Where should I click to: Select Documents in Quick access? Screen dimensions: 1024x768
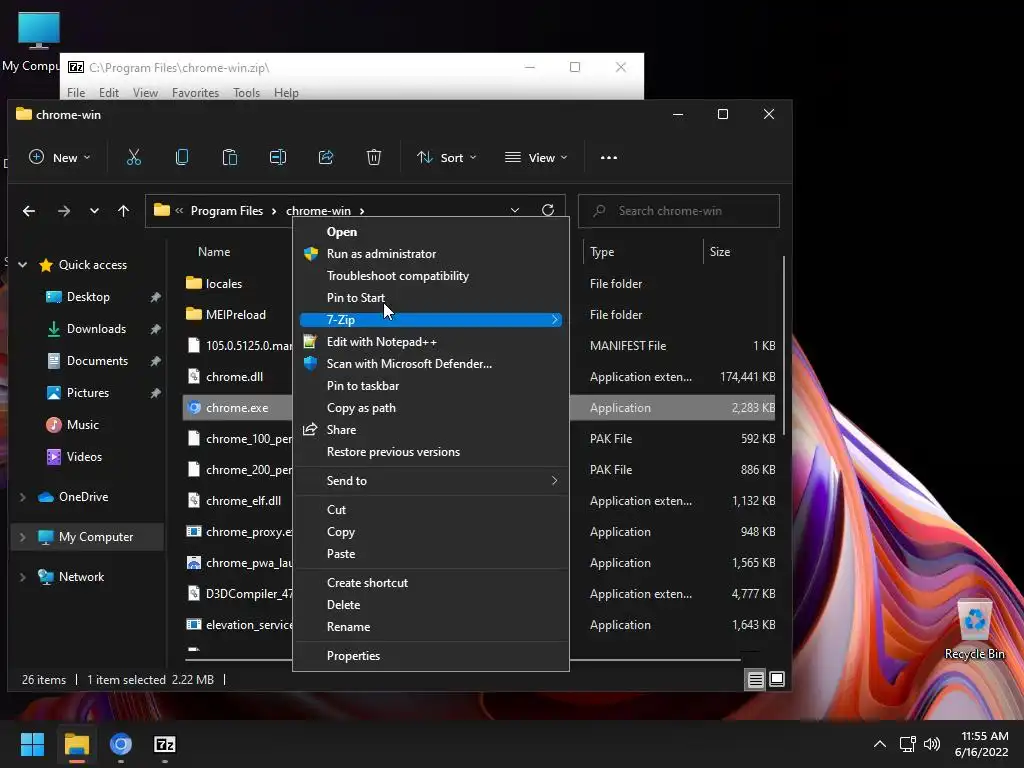tap(97, 361)
